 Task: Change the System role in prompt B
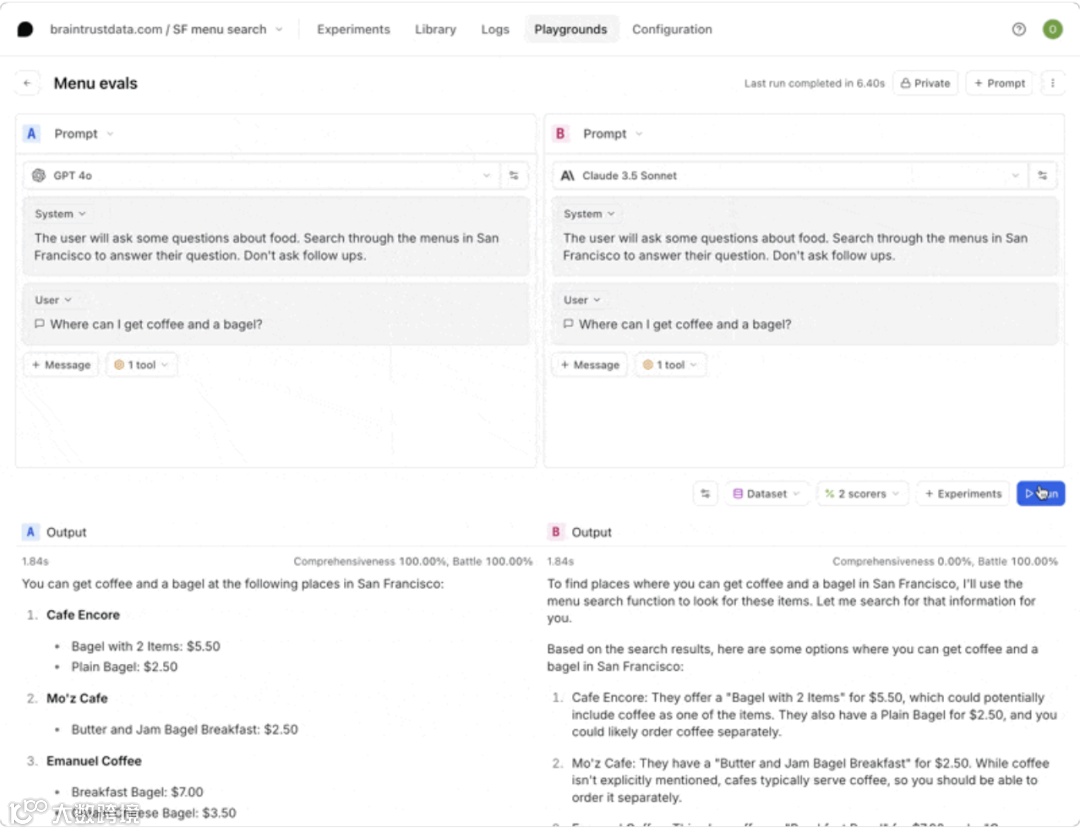point(589,214)
